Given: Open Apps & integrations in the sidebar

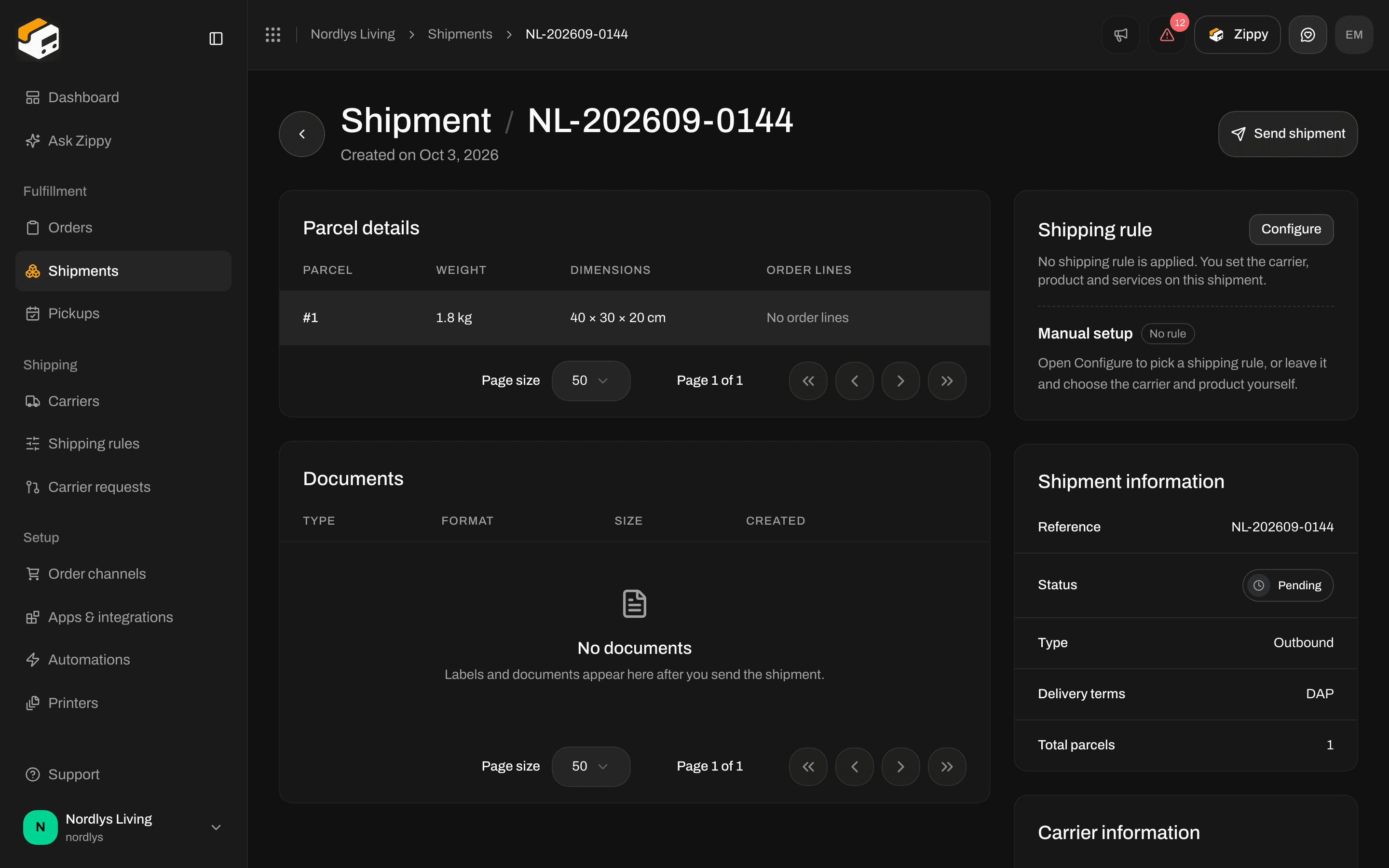Looking at the screenshot, I should click(123, 617).
